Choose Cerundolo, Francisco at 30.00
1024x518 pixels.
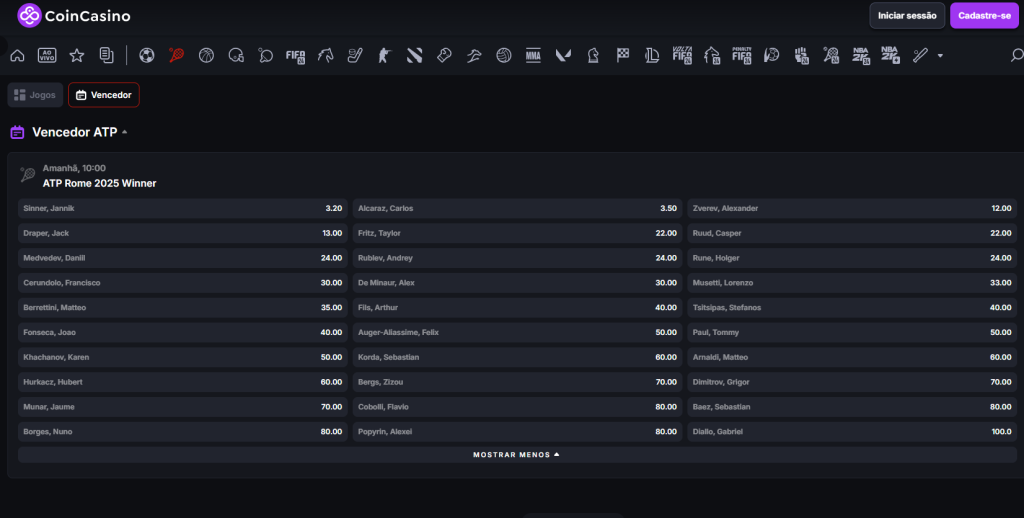click(x=183, y=283)
